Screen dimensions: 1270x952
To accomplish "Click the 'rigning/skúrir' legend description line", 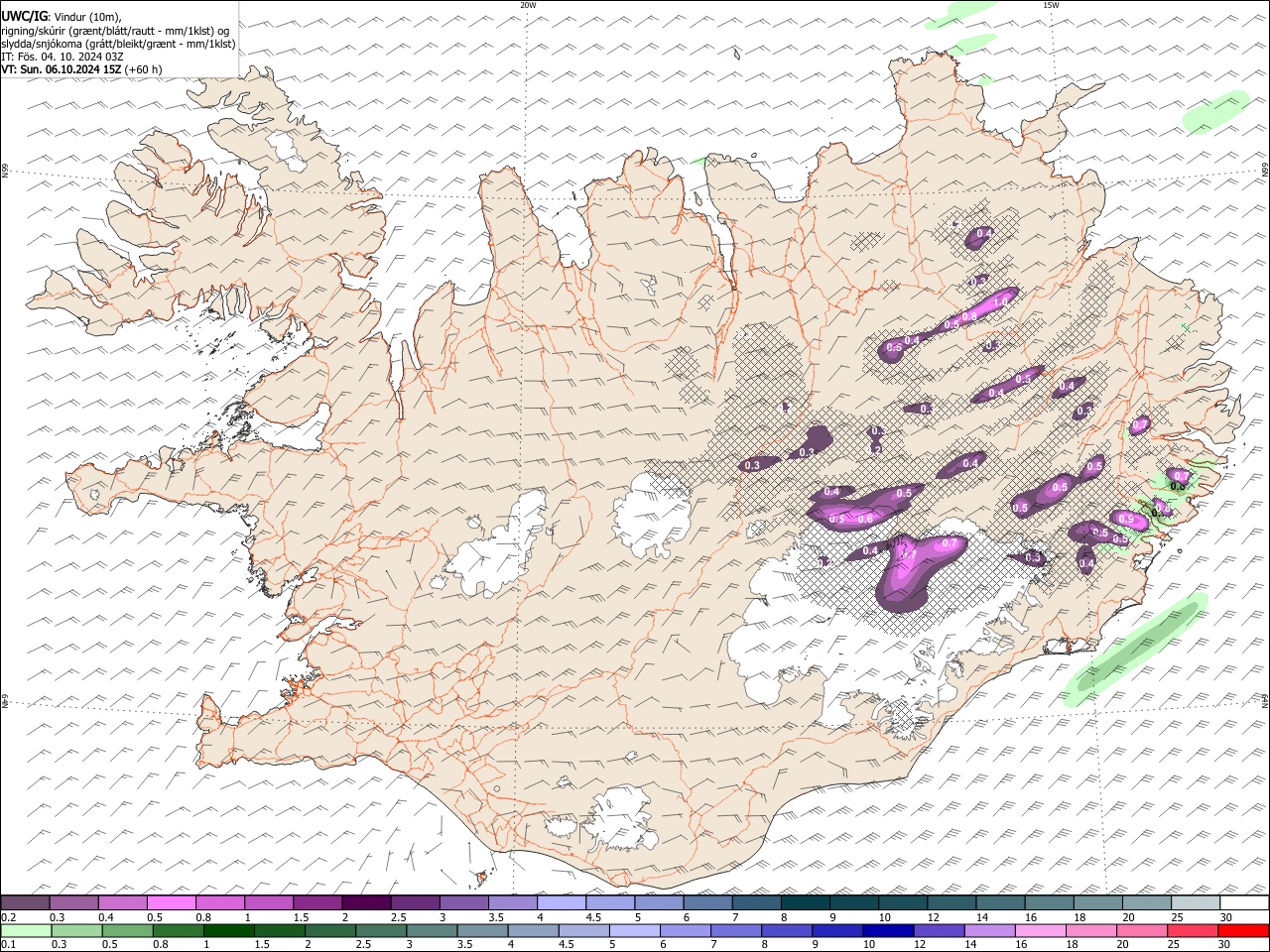I will click(x=116, y=31).
